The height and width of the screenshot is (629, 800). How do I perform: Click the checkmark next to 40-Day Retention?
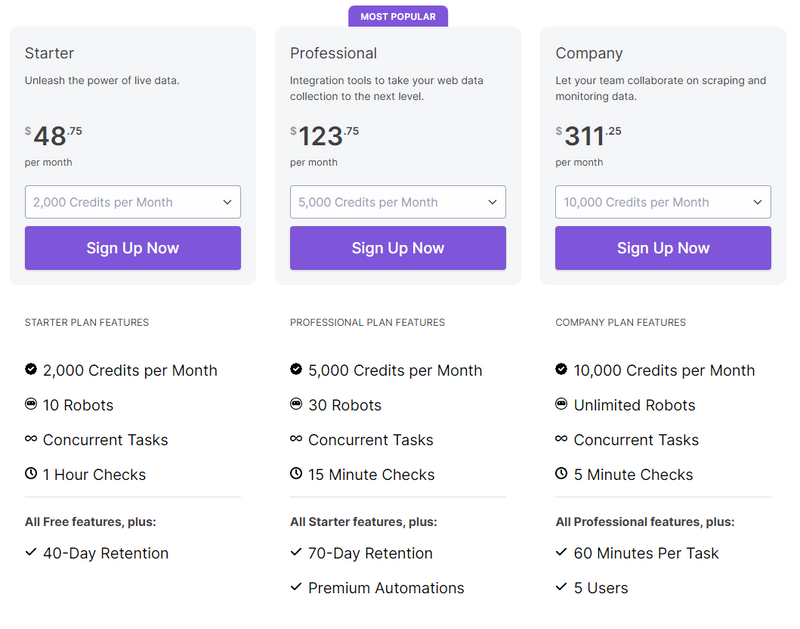(31, 552)
